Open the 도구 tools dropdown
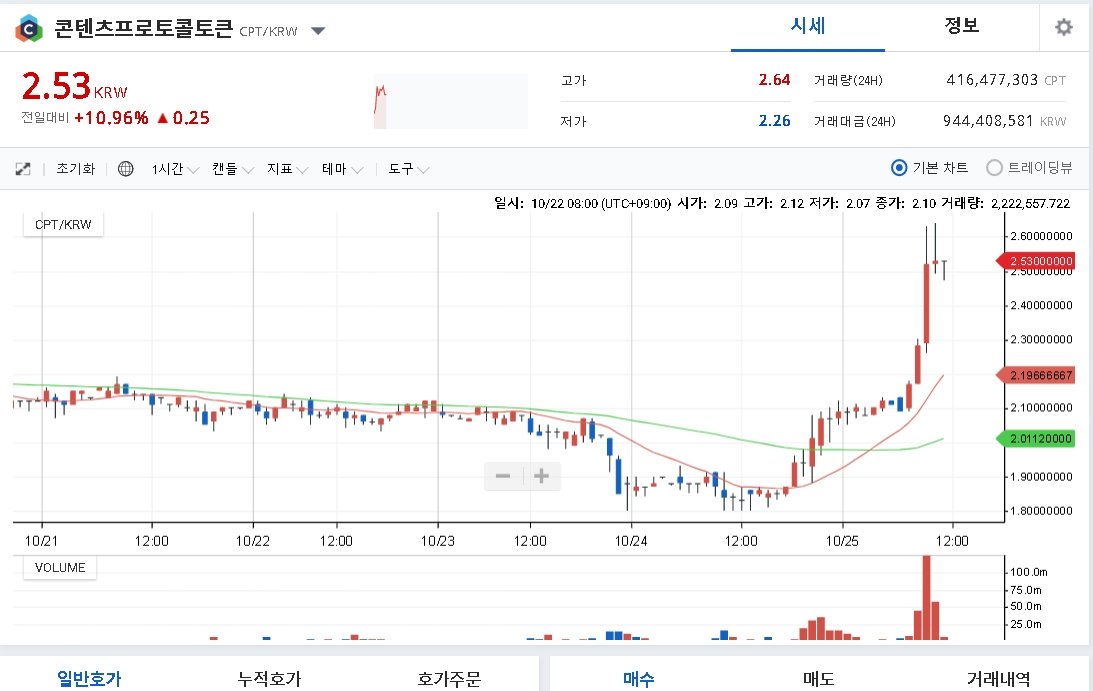The height and width of the screenshot is (691, 1093). (408, 169)
